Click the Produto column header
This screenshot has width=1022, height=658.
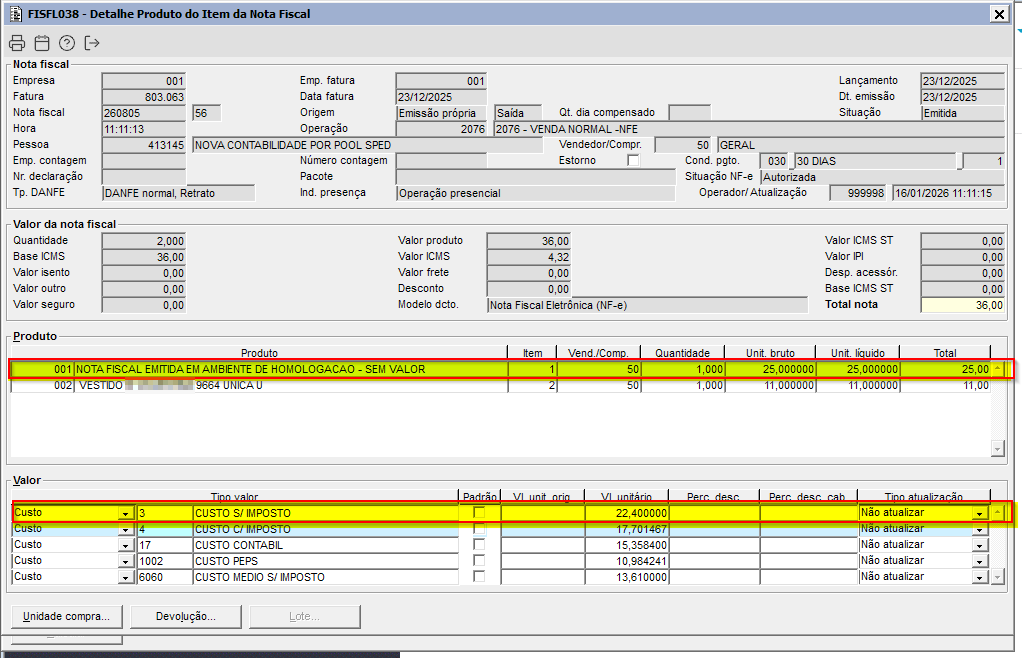[x=259, y=353]
